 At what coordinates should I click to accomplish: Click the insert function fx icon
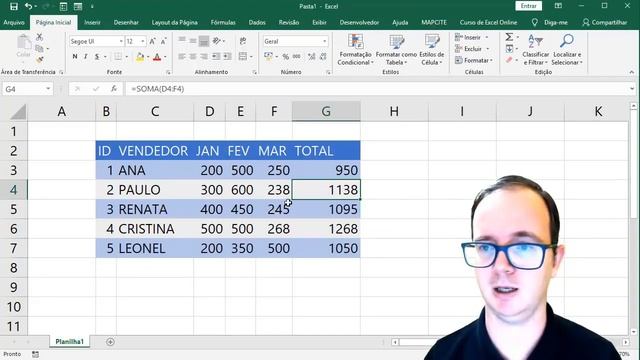point(114,89)
